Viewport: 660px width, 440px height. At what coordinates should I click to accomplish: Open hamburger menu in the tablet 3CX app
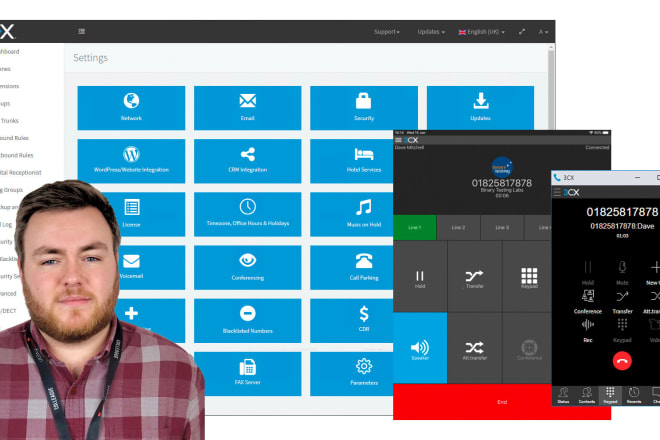click(x=398, y=140)
